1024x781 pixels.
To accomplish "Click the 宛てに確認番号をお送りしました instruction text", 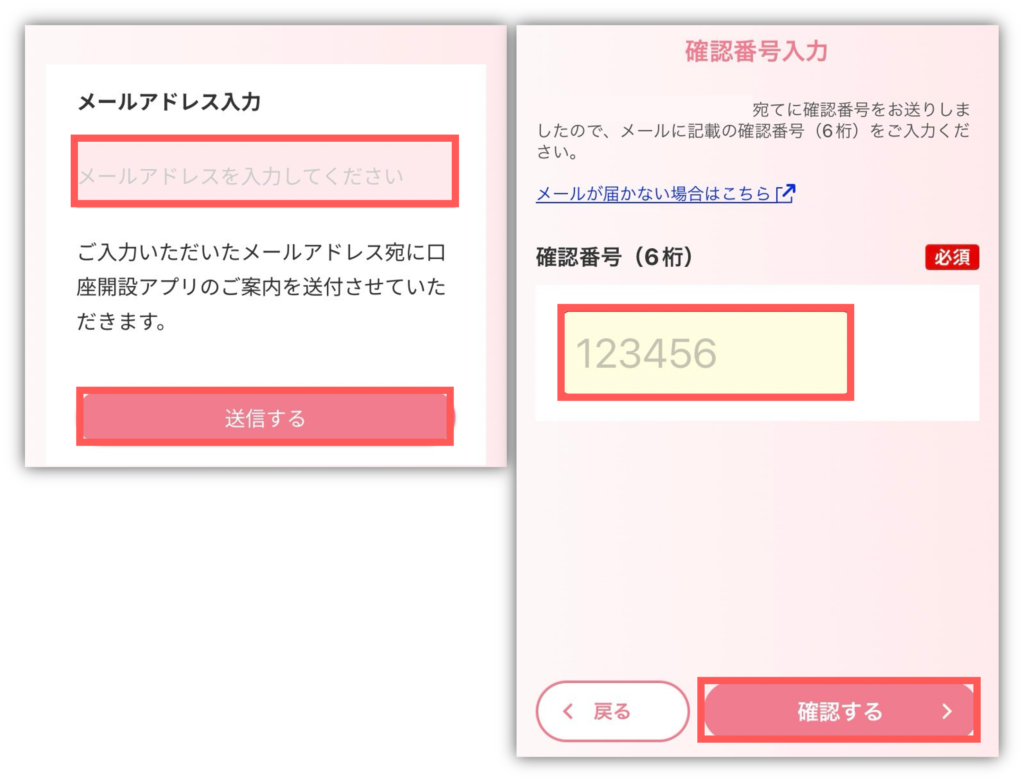I will pyautogui.click(x=753, y=131).
